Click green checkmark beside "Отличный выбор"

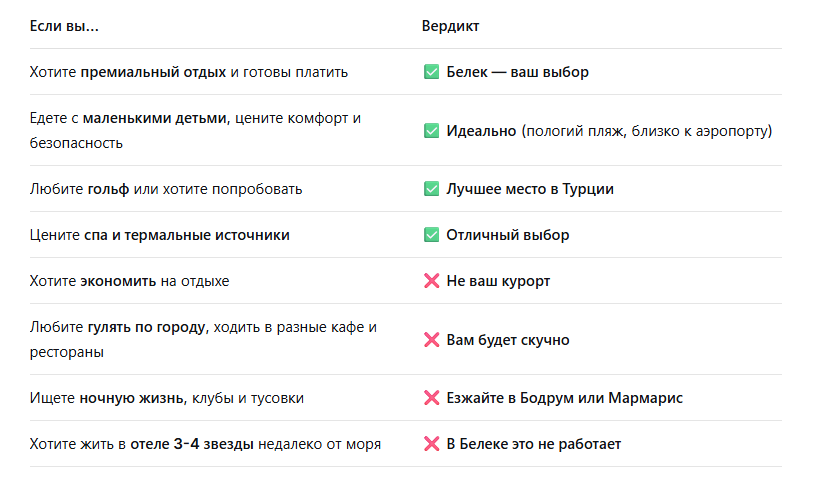(432, 235)
